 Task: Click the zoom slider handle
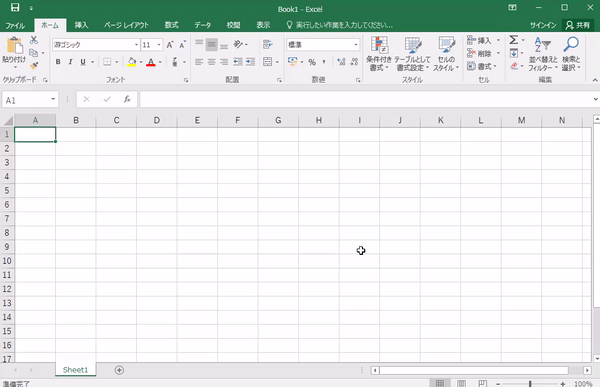(x=530, y=384)
